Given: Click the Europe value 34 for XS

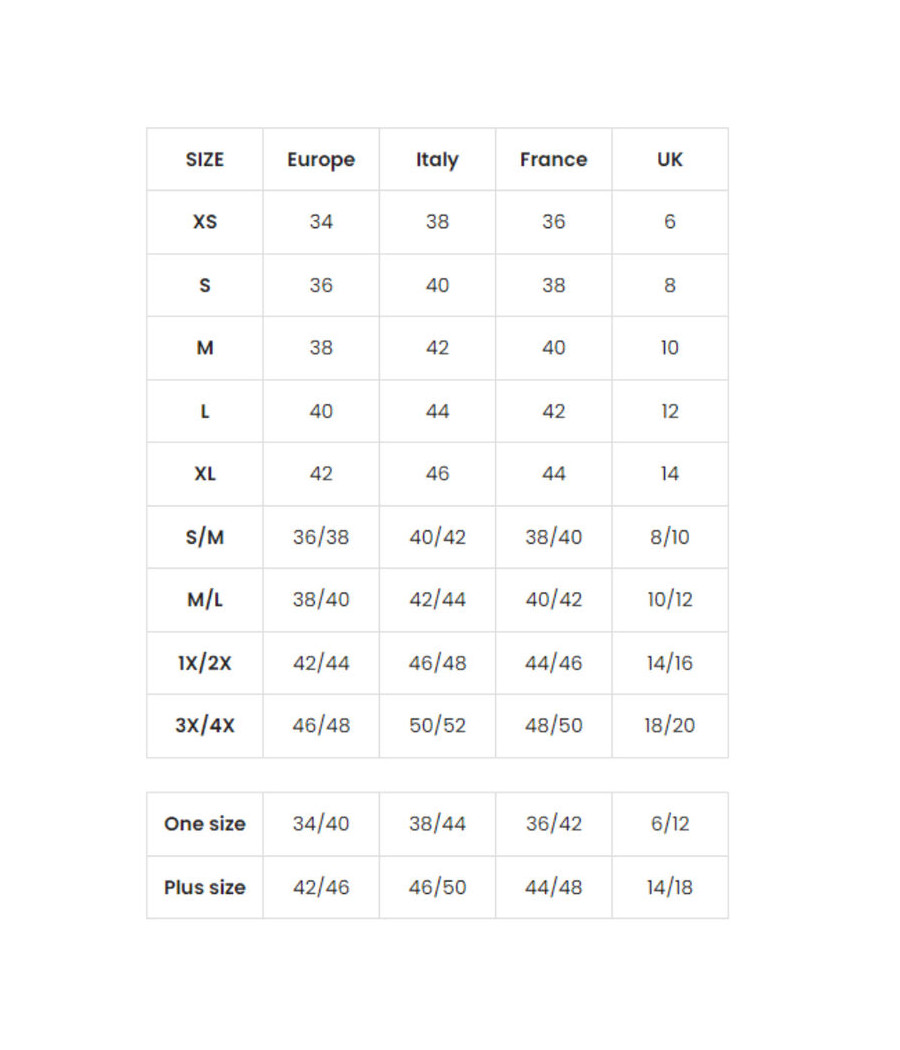Looking at the screenshot, I should pyautogui.click(x=321, y=222).
